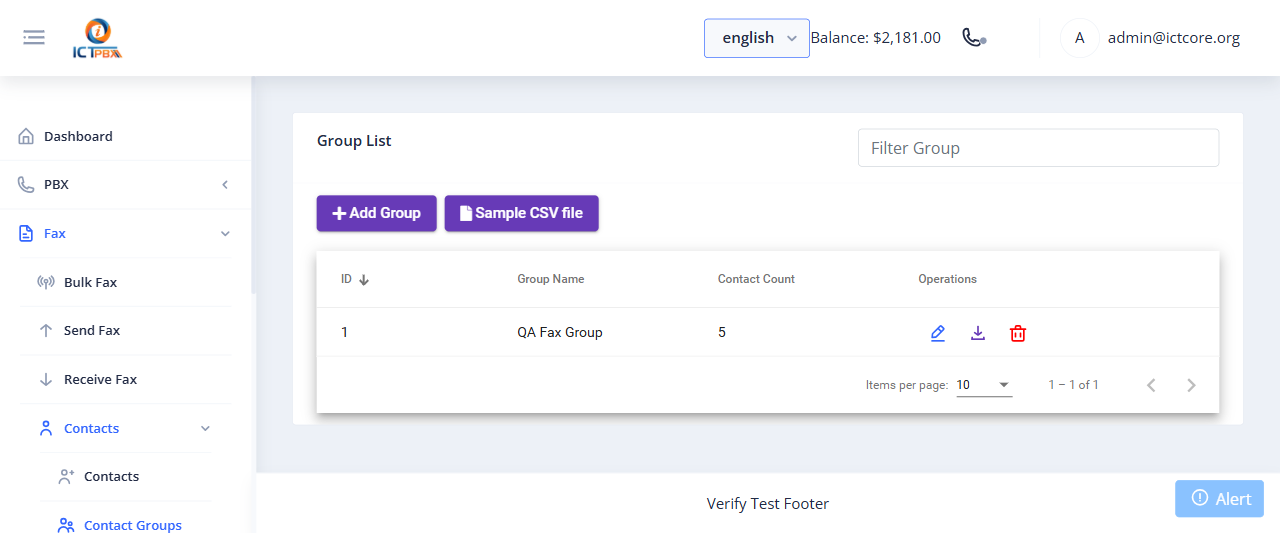Edit QA Fax Group with pencil icon

pyautogui.click(x=938, y=333)
